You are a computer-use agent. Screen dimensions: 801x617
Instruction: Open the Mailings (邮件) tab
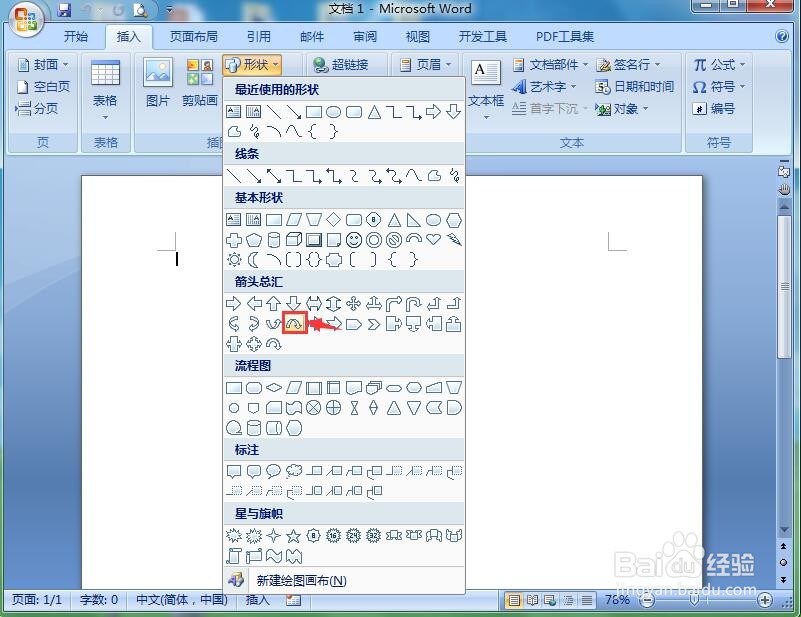click(x=312, y=36)
